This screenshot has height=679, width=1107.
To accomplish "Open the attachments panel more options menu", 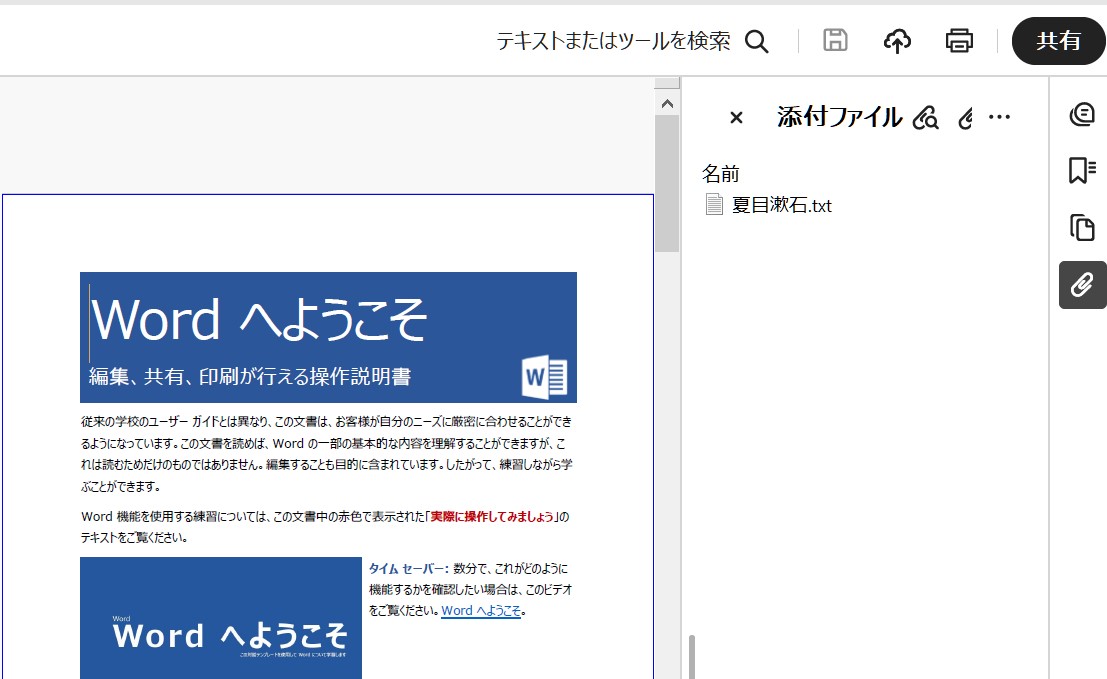I will pos(999,117).
